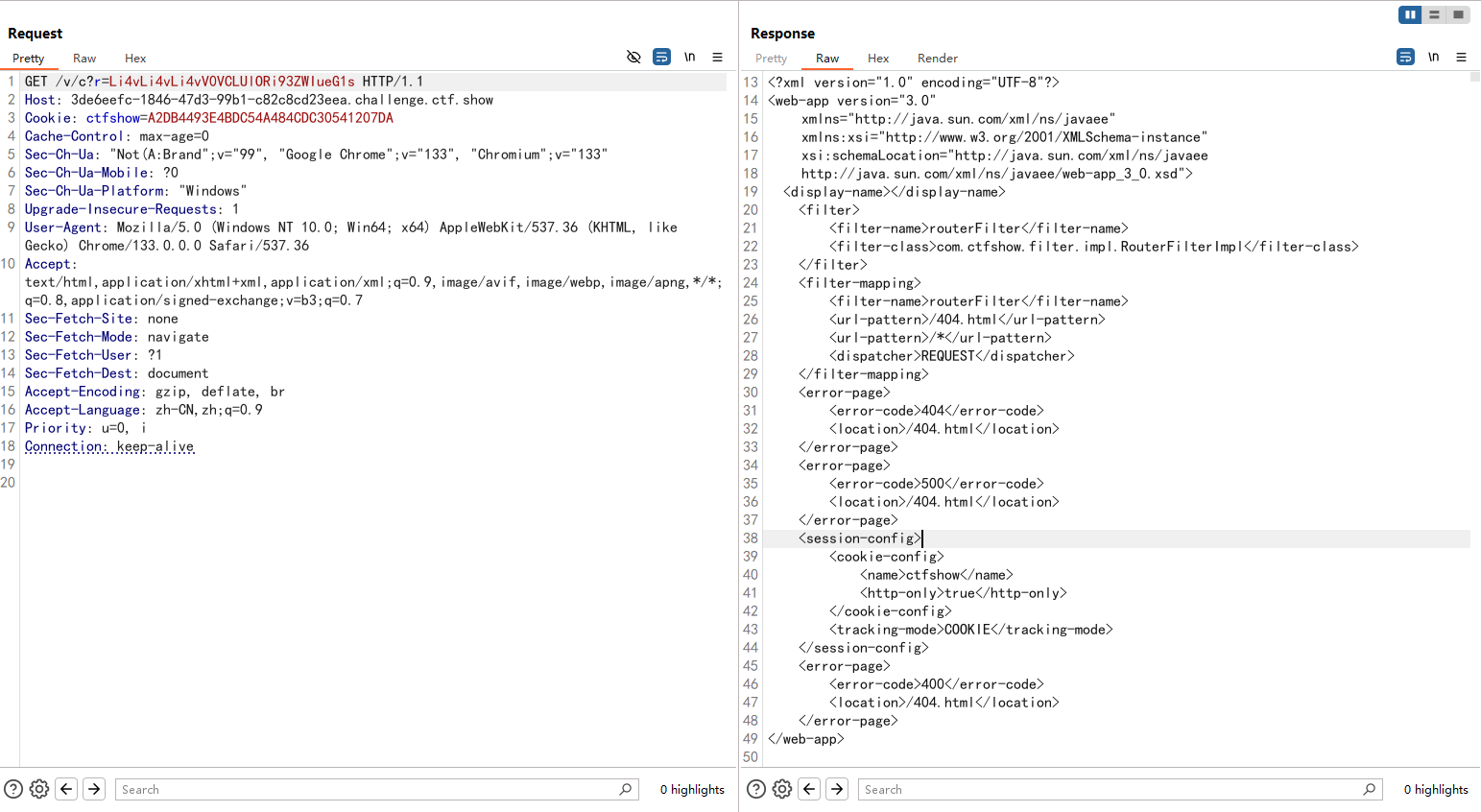Viewport: 1481px width, 812px height.
Task: Click the Response panel vertical scrollbar
Action: click(1474, 384)
